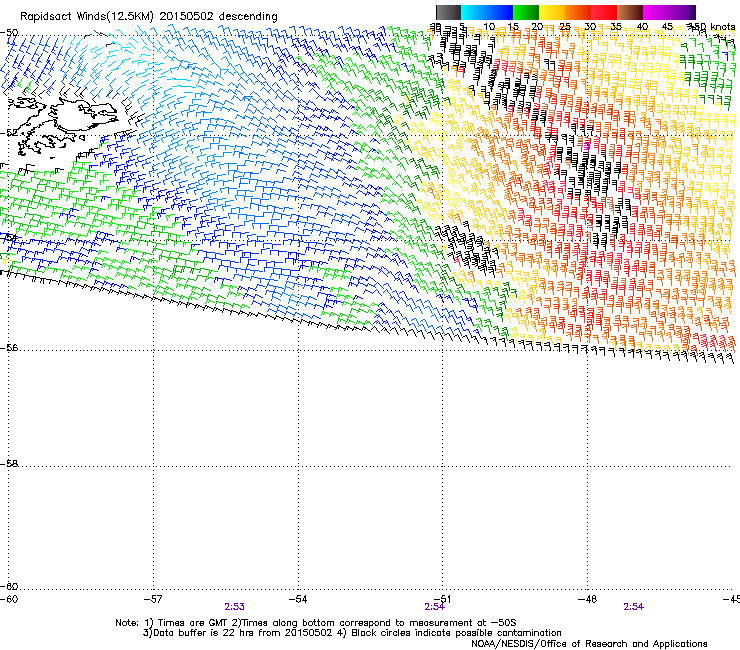This screenshot has width=740, height=650.
Task: Click the purple '2:53' overpass time label
Action: (x=235, y=607)
